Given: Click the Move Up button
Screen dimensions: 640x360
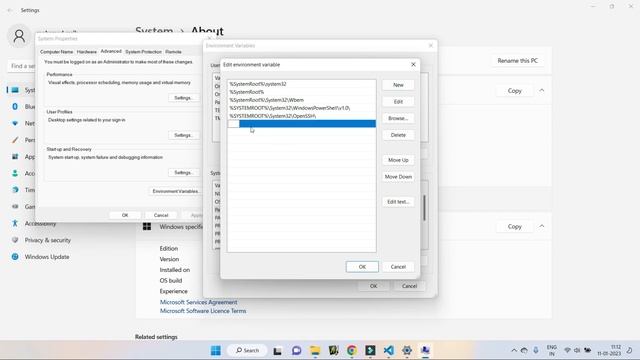Looking at the screenshot, I should coord(398,160).
